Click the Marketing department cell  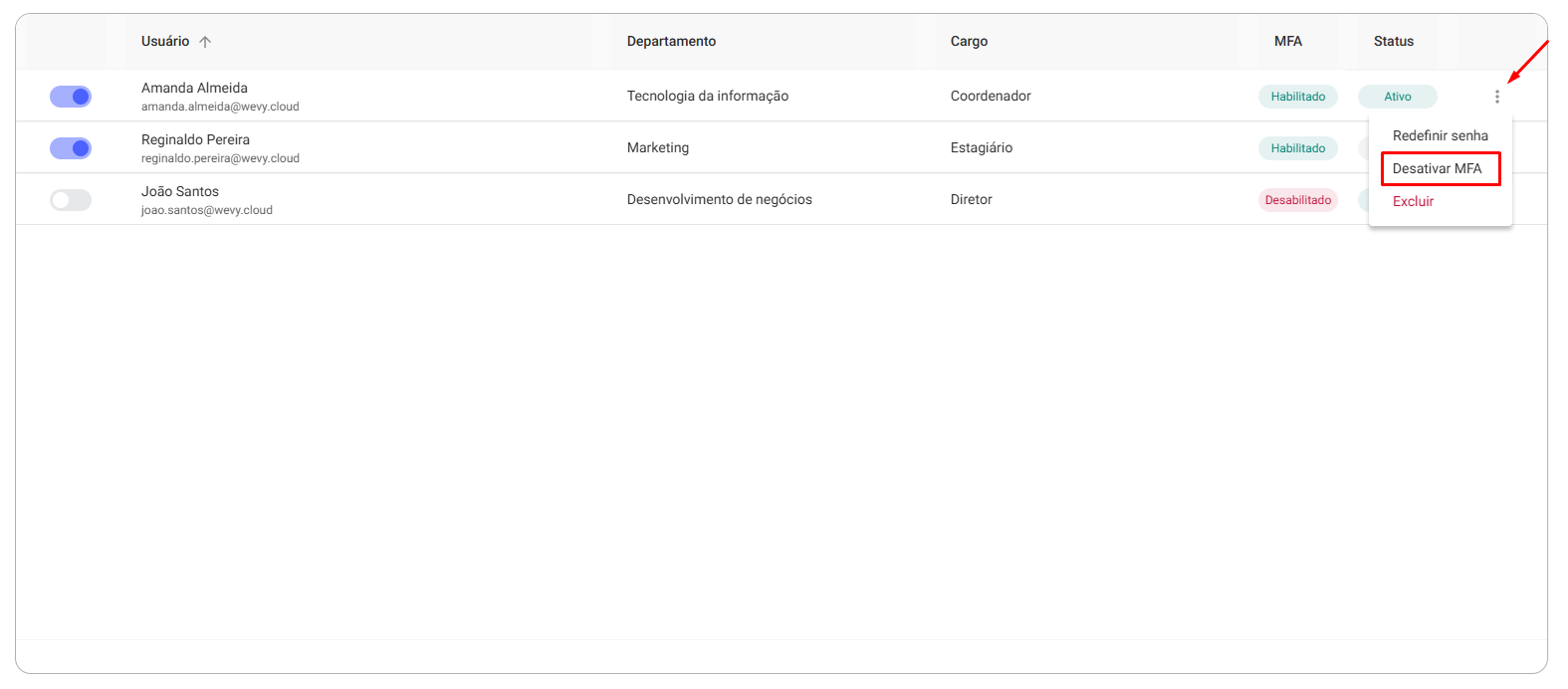(658, 147)
